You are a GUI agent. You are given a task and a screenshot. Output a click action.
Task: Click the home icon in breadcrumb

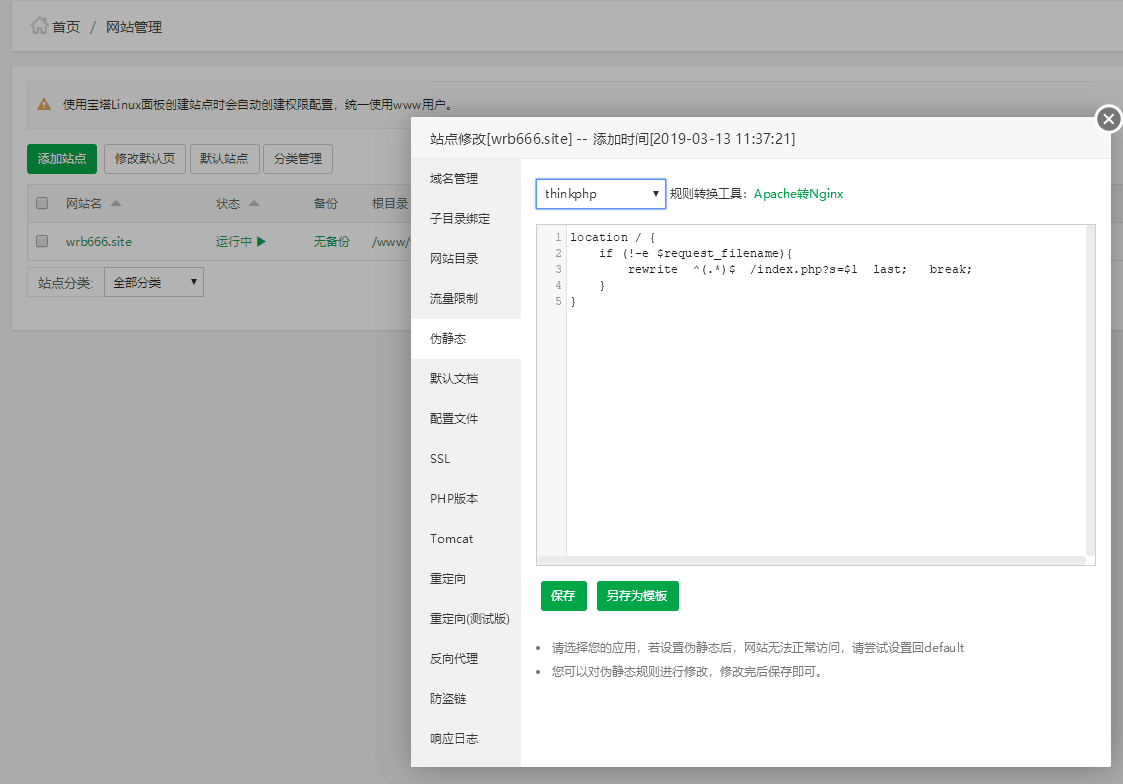coord(39,26)
